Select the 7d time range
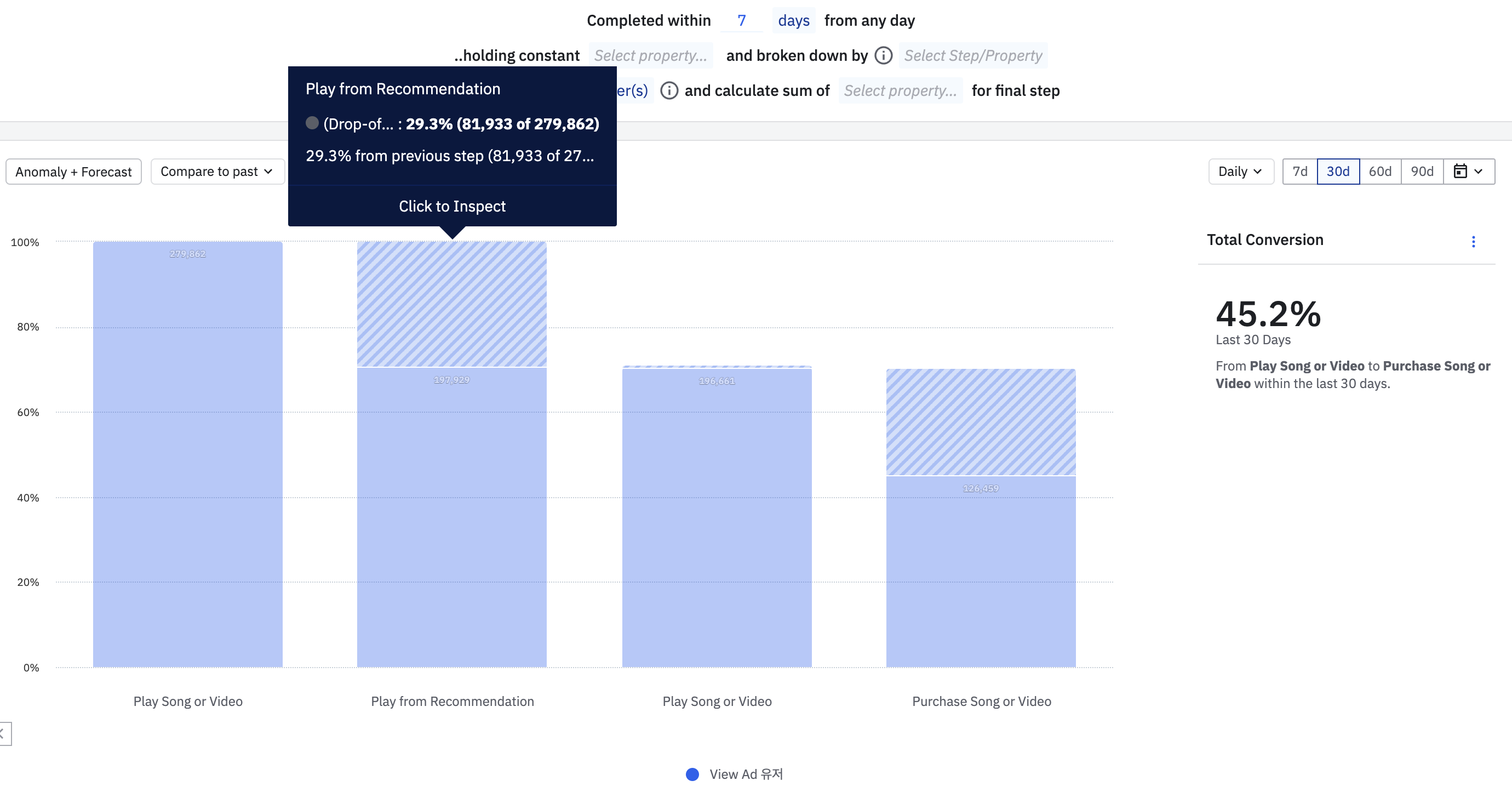 (1299, 172)
